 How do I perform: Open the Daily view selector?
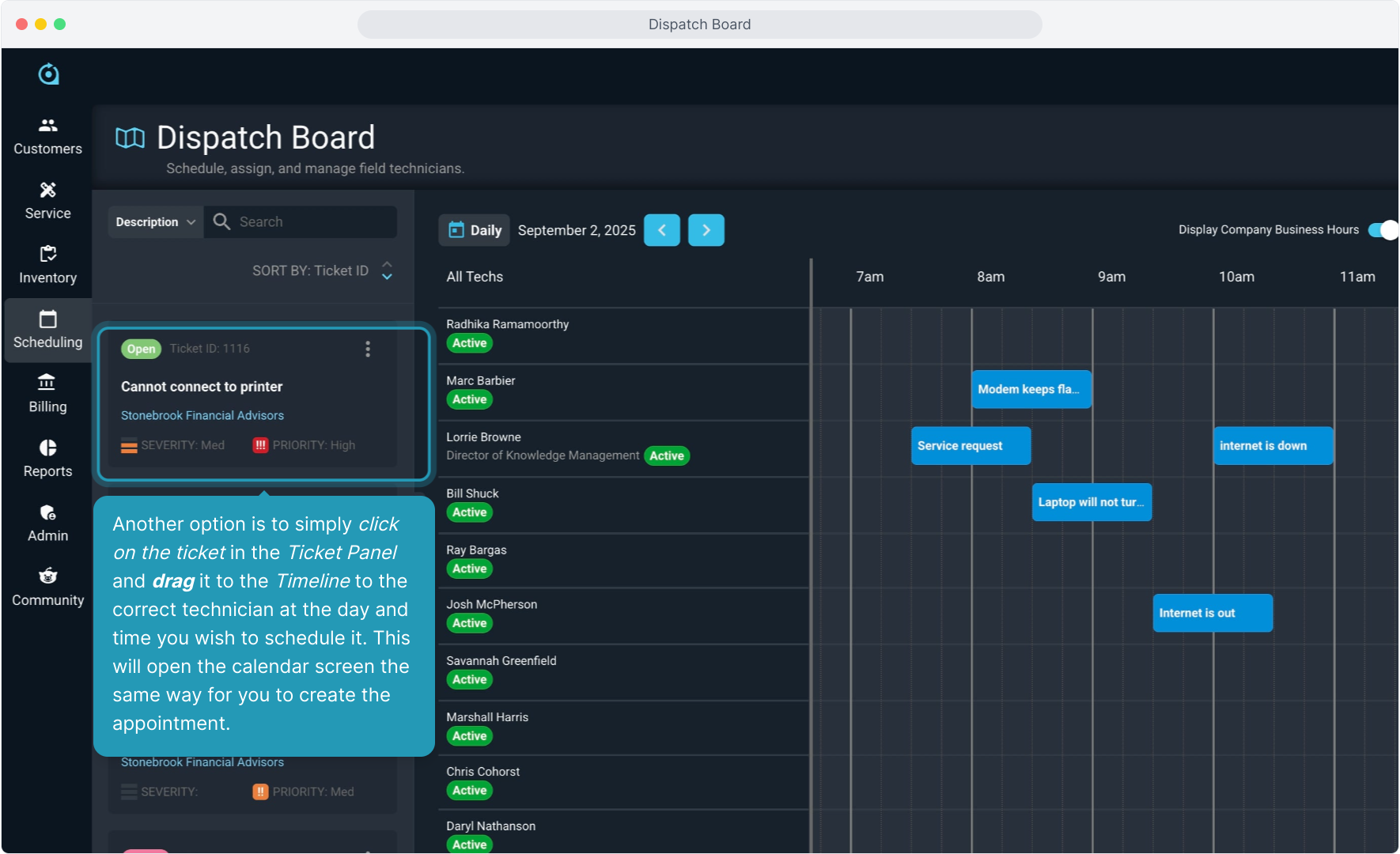pos(475,230)
